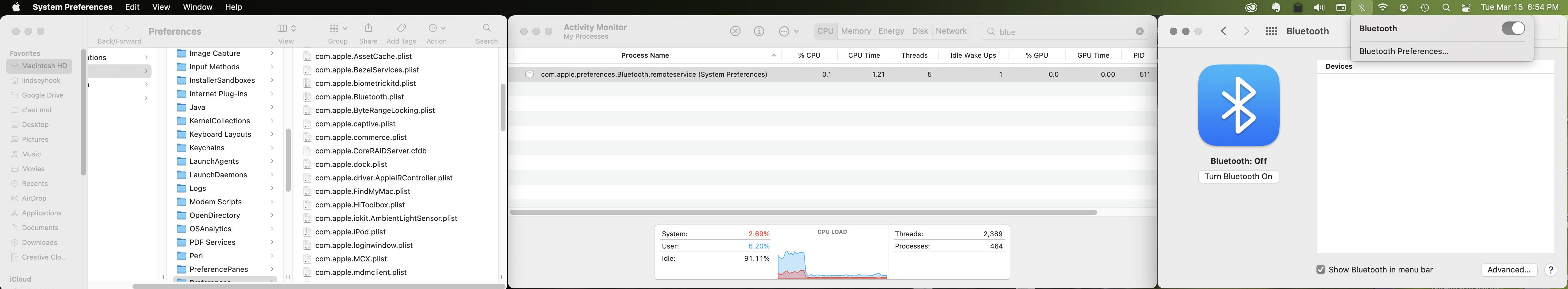This screenshot has width=1568, height=289.
Task: Open the menu bar date and time
Action: [x=1520, y=7]
